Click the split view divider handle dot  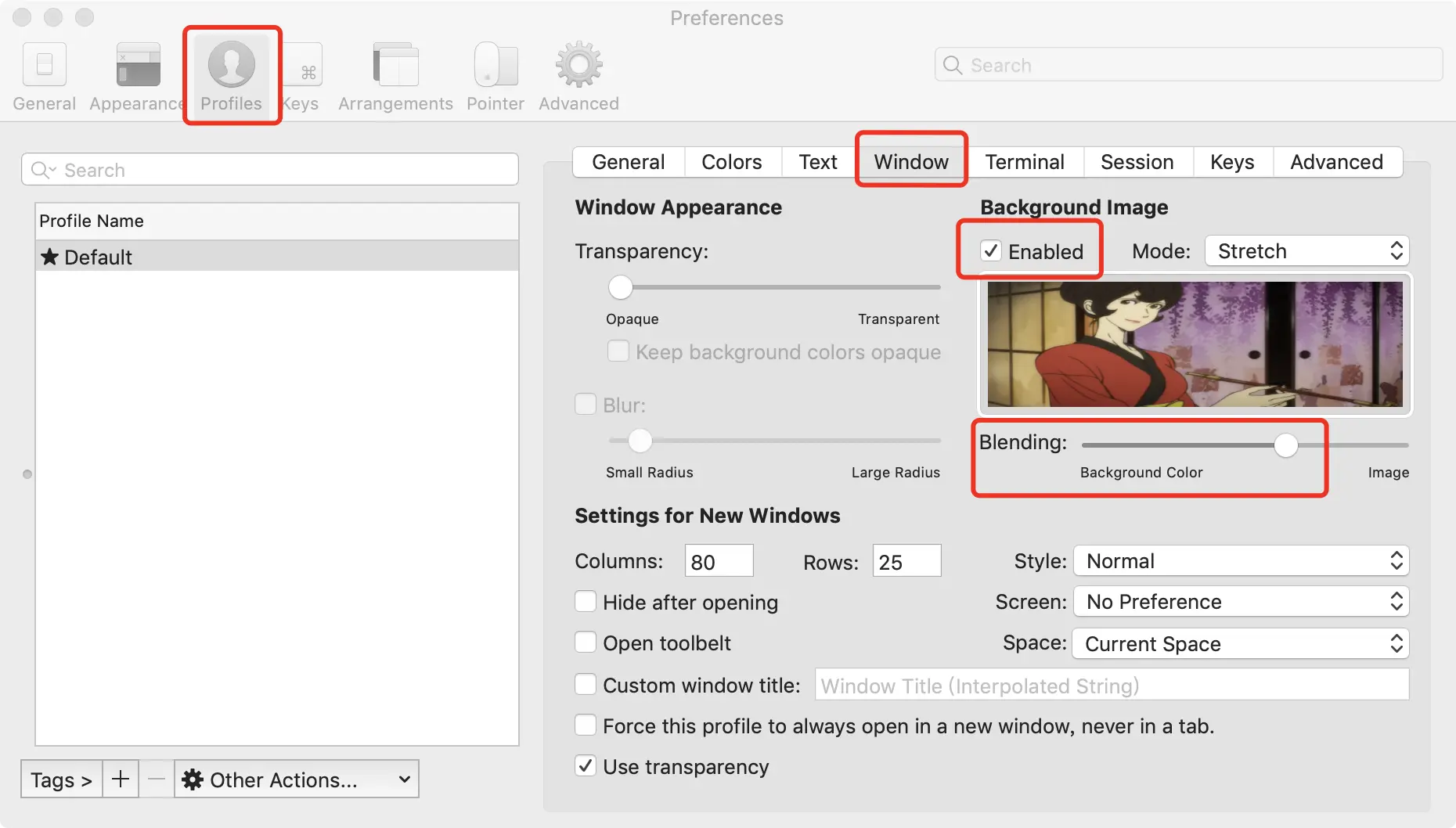[27, 474]
